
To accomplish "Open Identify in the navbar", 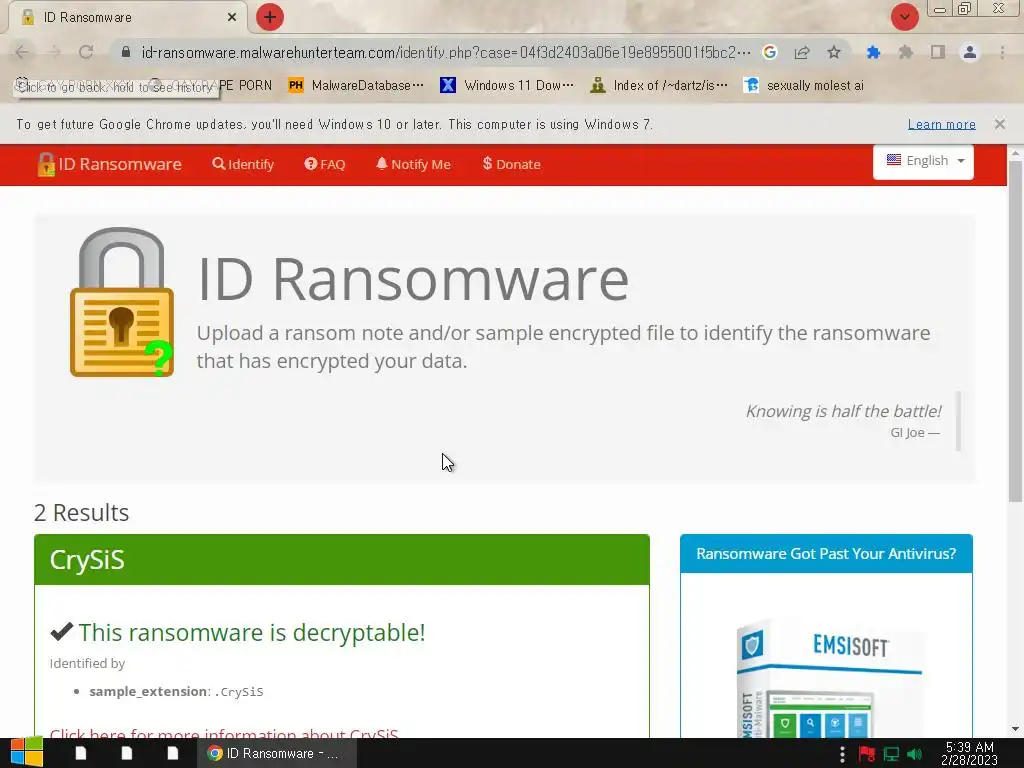I will 243,165.
